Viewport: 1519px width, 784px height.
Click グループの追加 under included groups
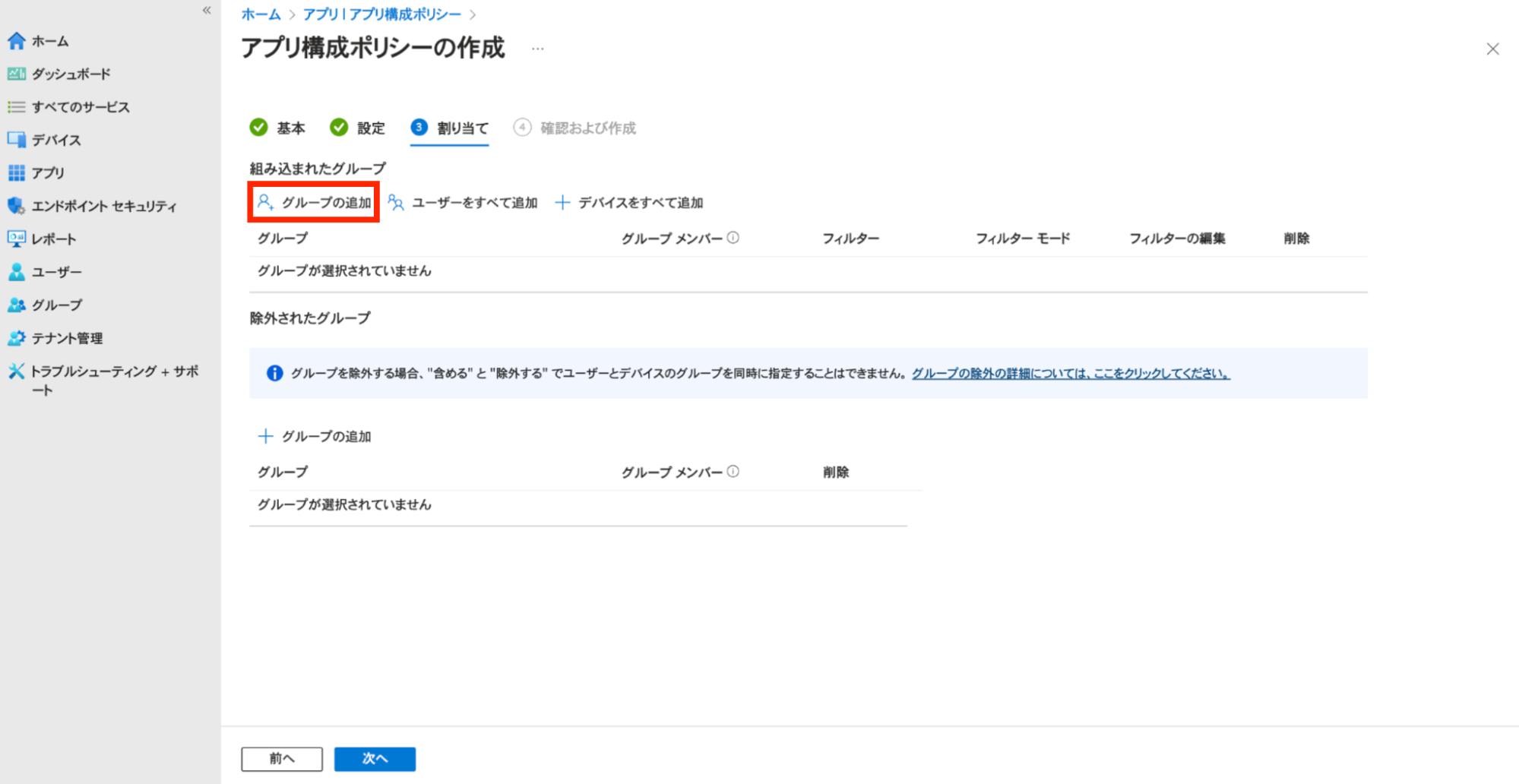pyautogui.click(x=314, y=203)
